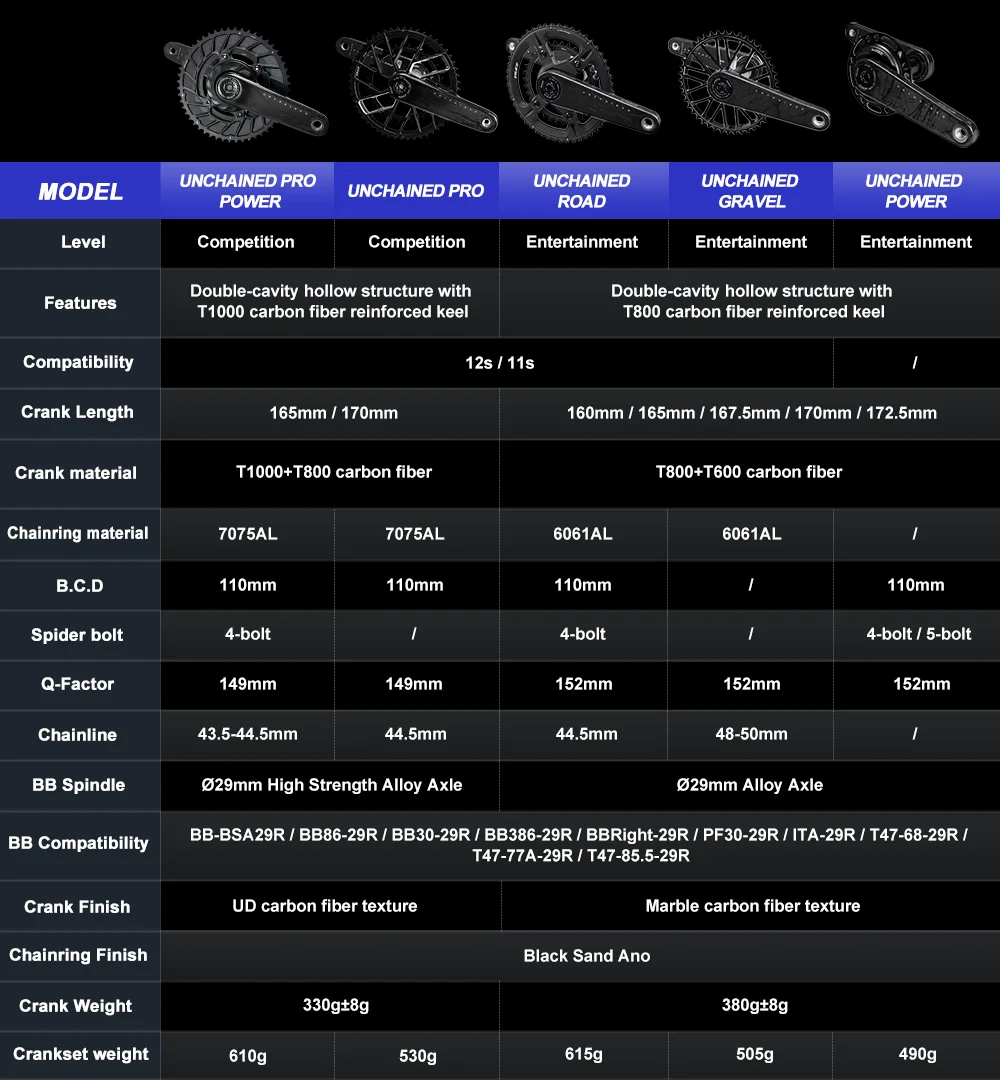Select the UNCHAINED POWER column header
This screenshot has height=1080, width=1000.
[915, 191]
